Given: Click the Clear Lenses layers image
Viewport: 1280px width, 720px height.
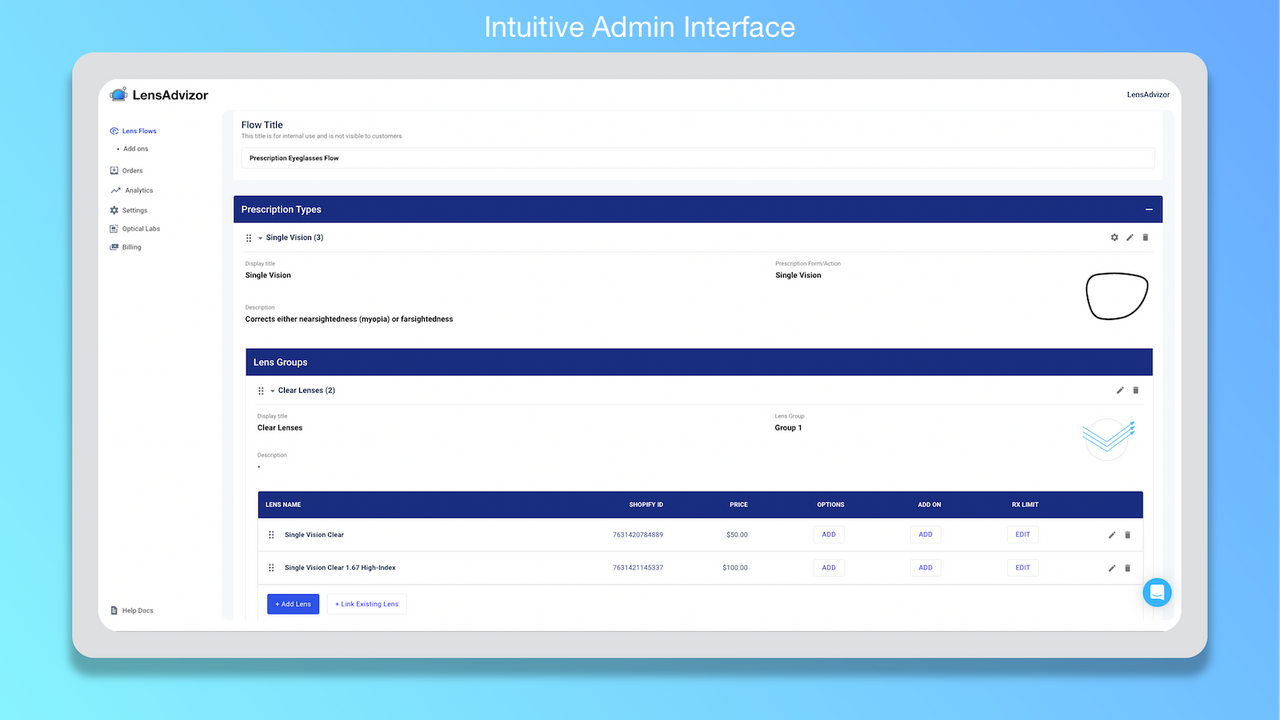Looking at the screenshot, I should (x=1108, y=438).
